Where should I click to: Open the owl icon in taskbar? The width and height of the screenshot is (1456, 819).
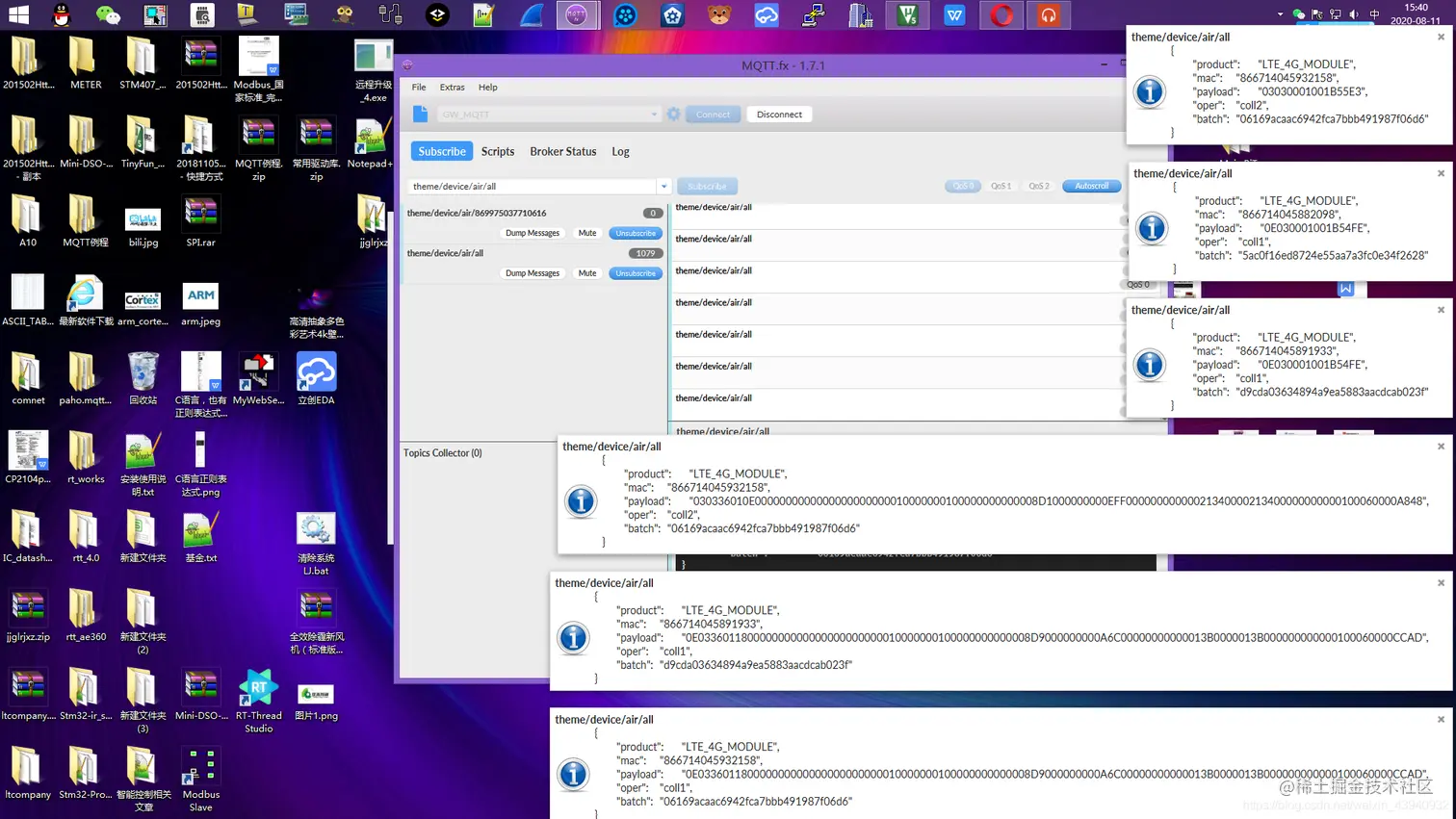pyautogui.click(x=344, y=14)
